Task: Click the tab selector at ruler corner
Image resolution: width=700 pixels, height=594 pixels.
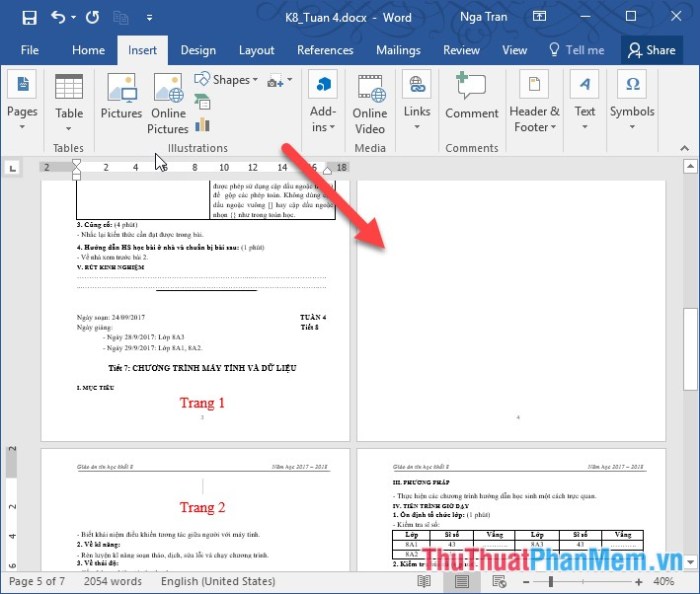Action: pyautogui.click(x=12, y=168)
